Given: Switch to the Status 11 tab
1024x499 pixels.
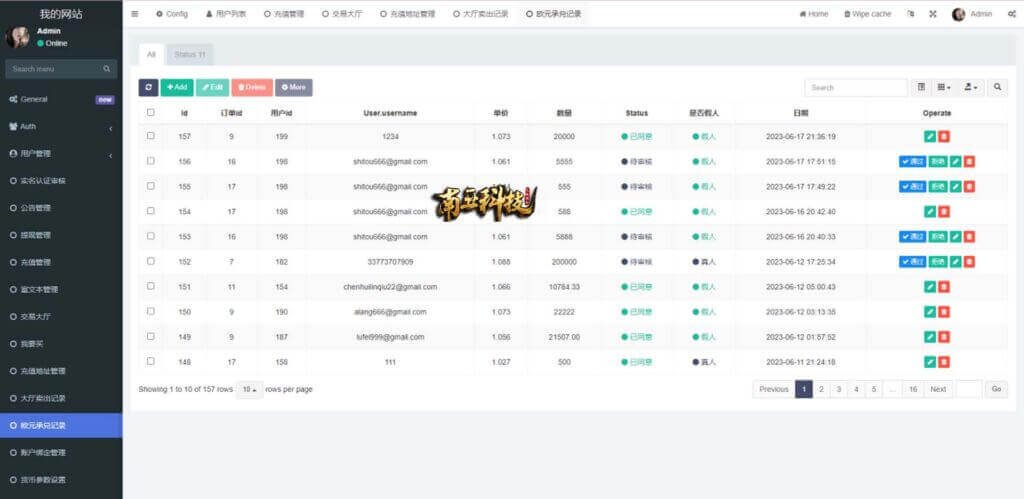Looking at the screenshot, I should [189, 54].
